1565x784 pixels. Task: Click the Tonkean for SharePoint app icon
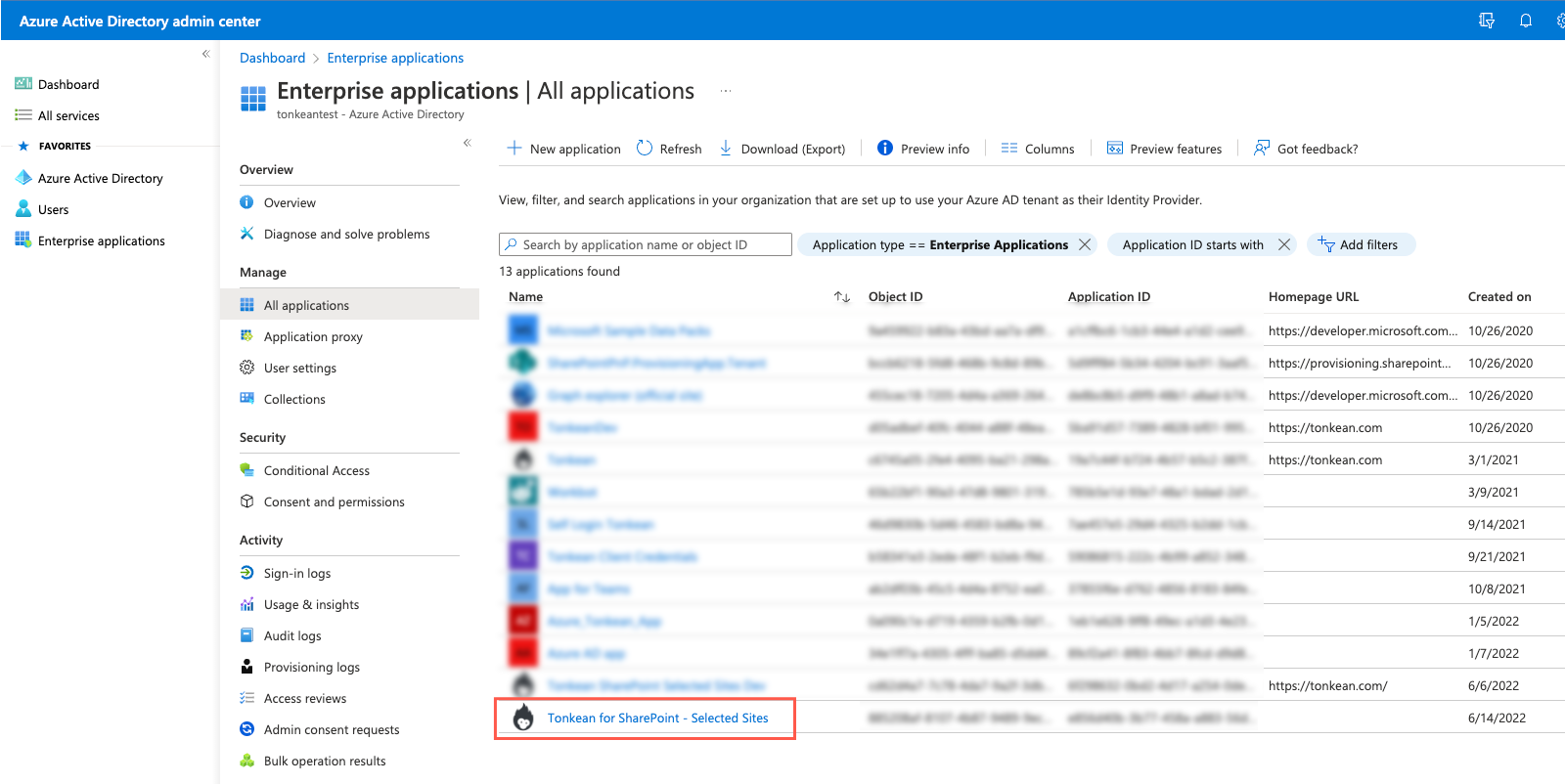click(523, 718)
